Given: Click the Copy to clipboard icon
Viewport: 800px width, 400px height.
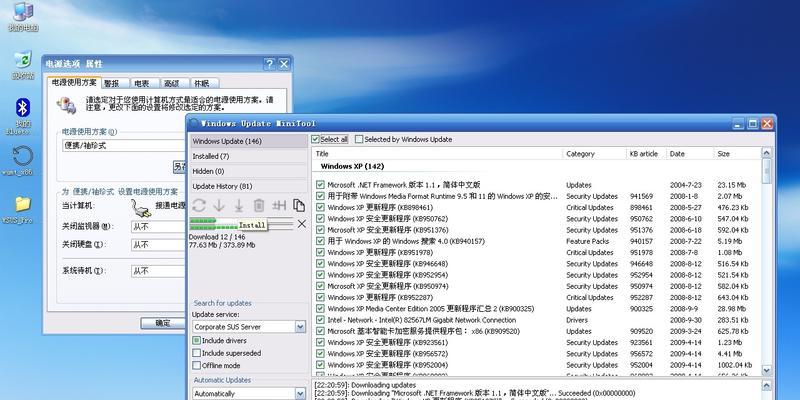Looking at the screenshot, I should coord(299,206).
